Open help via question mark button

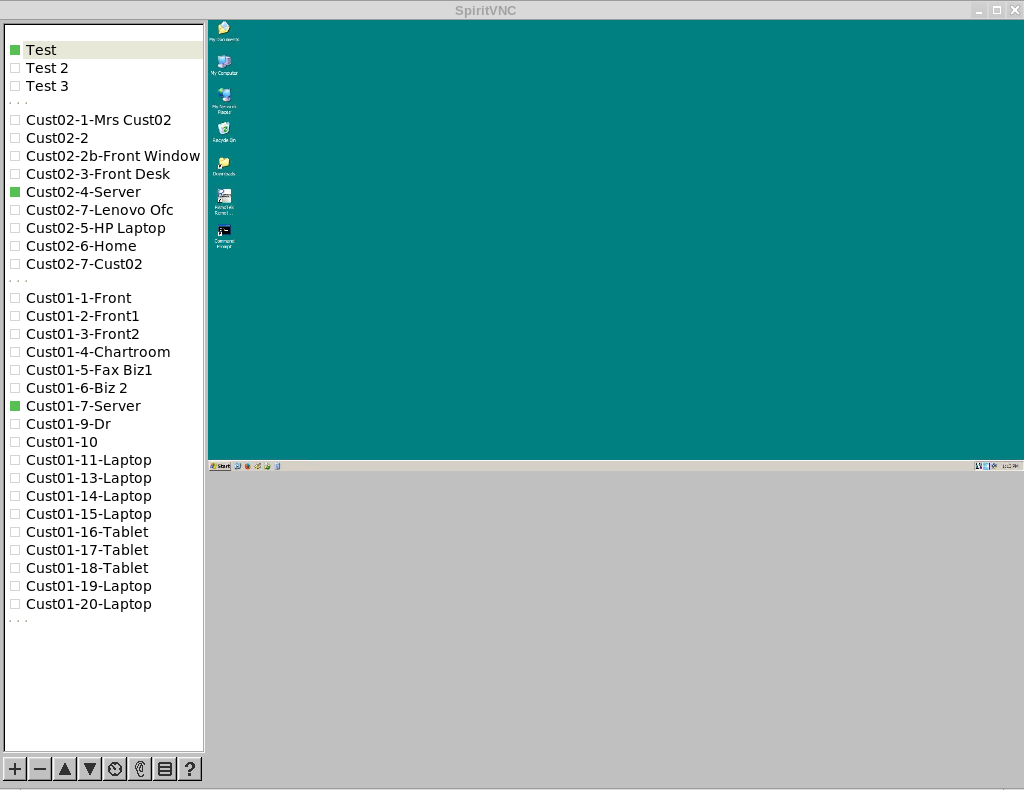click(x=189, y=769)
